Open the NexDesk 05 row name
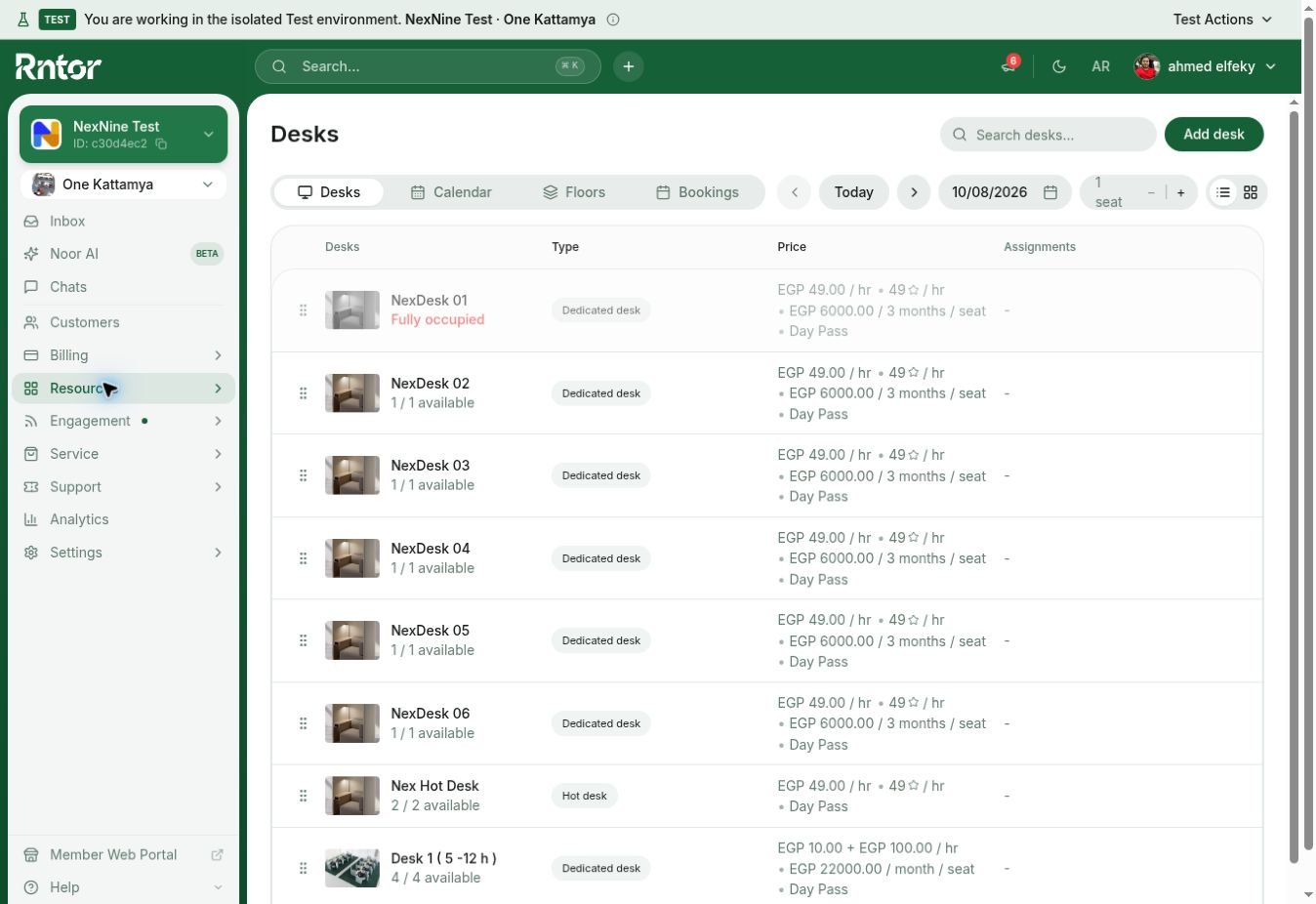This screenshot has width=1316, height=904. (430, 630)
